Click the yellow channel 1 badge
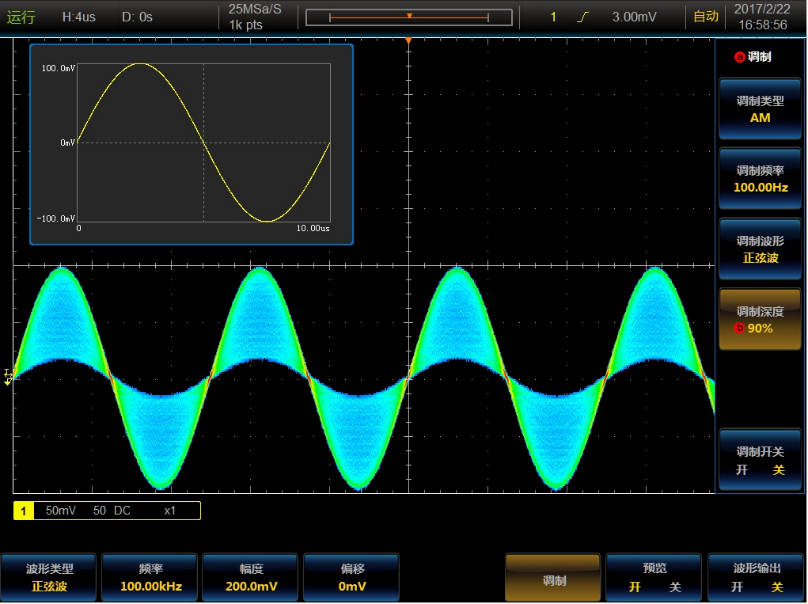Screen dimensions: 808x604 [24, 511]
